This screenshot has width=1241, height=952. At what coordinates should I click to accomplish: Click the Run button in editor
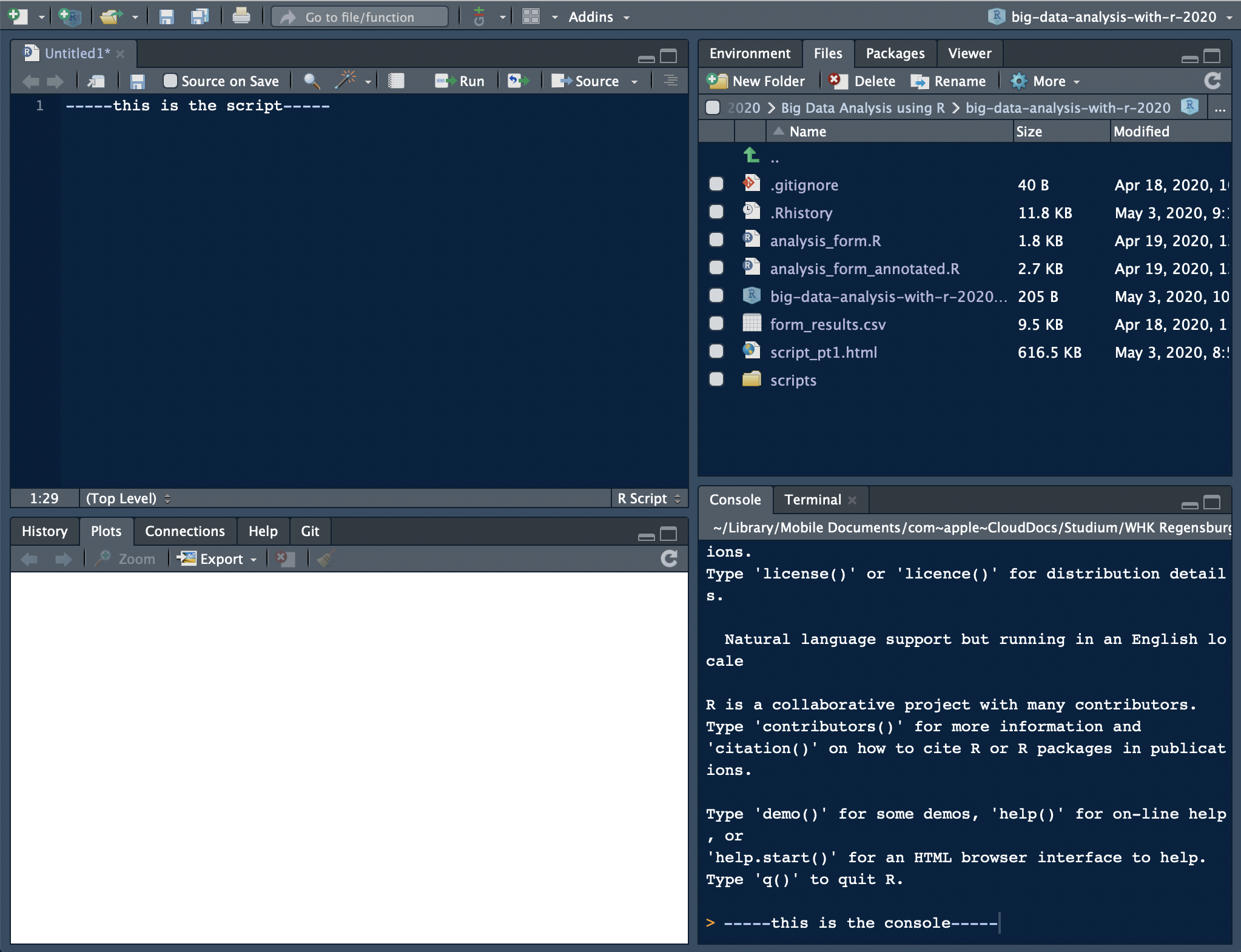coord(460,81)
